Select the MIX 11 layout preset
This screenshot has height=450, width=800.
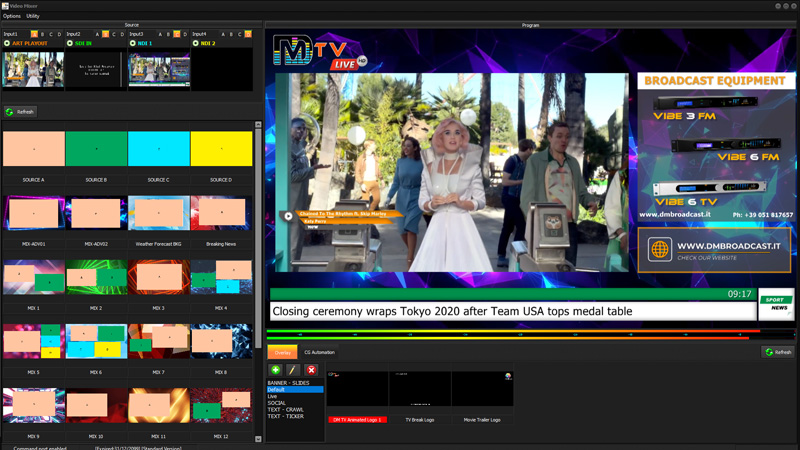pos(159,405)
